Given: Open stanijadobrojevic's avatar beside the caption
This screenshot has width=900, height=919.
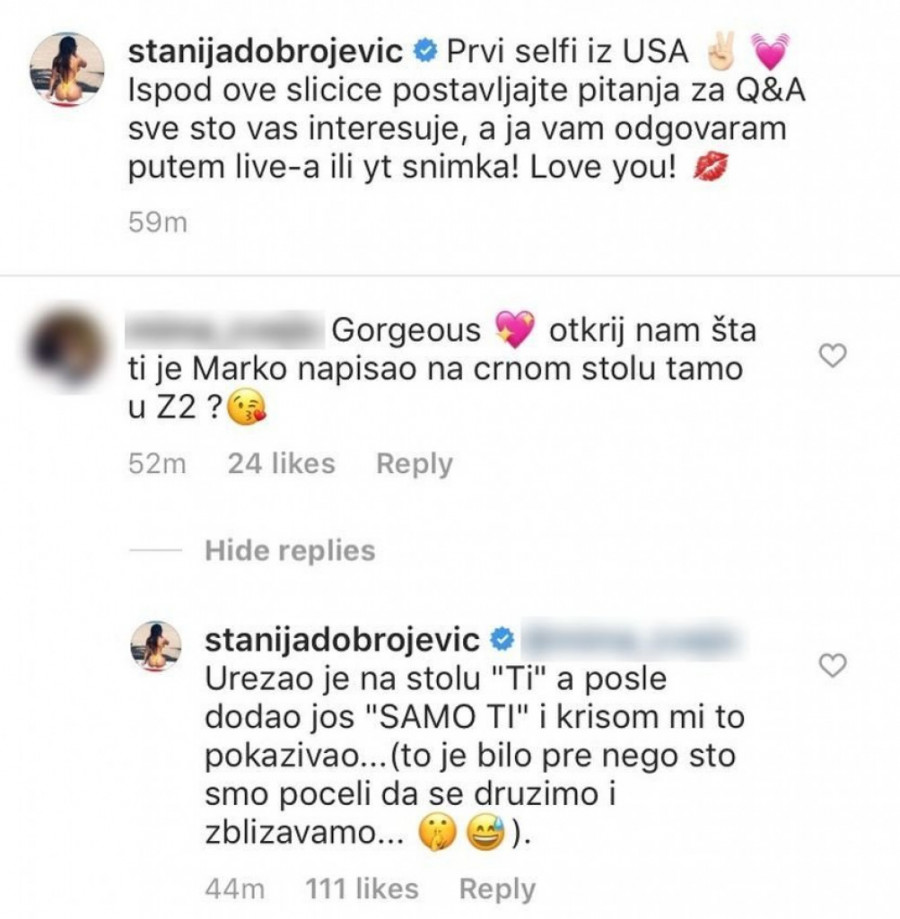Looking at the screenshot, I should pos(67,69).
